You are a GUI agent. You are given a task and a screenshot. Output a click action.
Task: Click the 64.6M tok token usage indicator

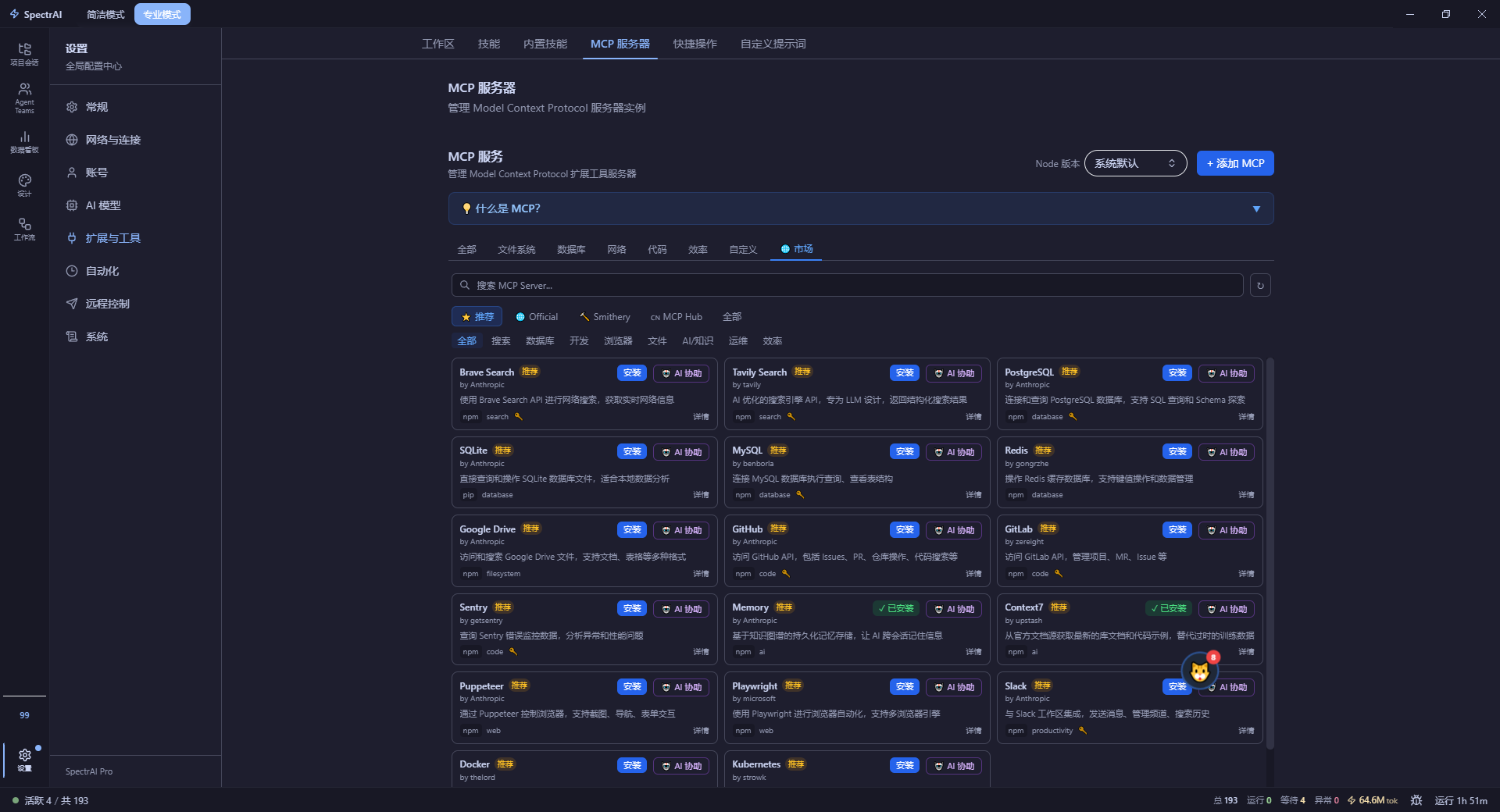click(1373, 800)
